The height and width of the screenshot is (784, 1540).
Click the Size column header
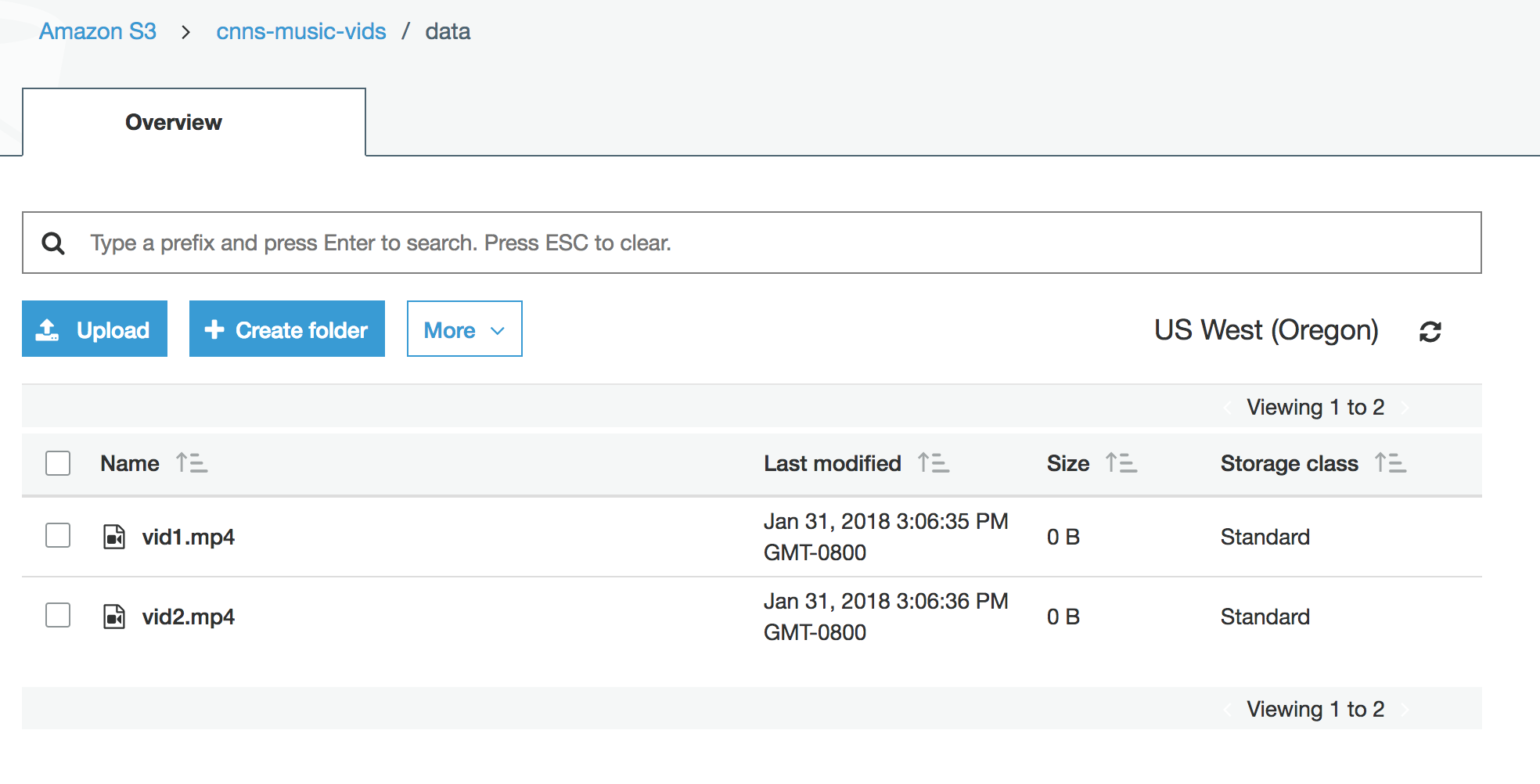pyautogui.click(x=1068, y=463)
